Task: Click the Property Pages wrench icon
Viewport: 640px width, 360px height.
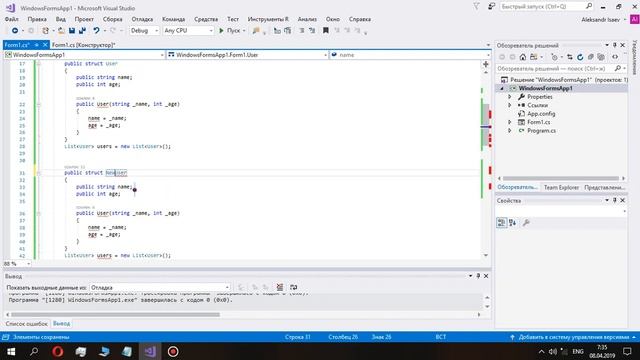Action: coord(527,222)
